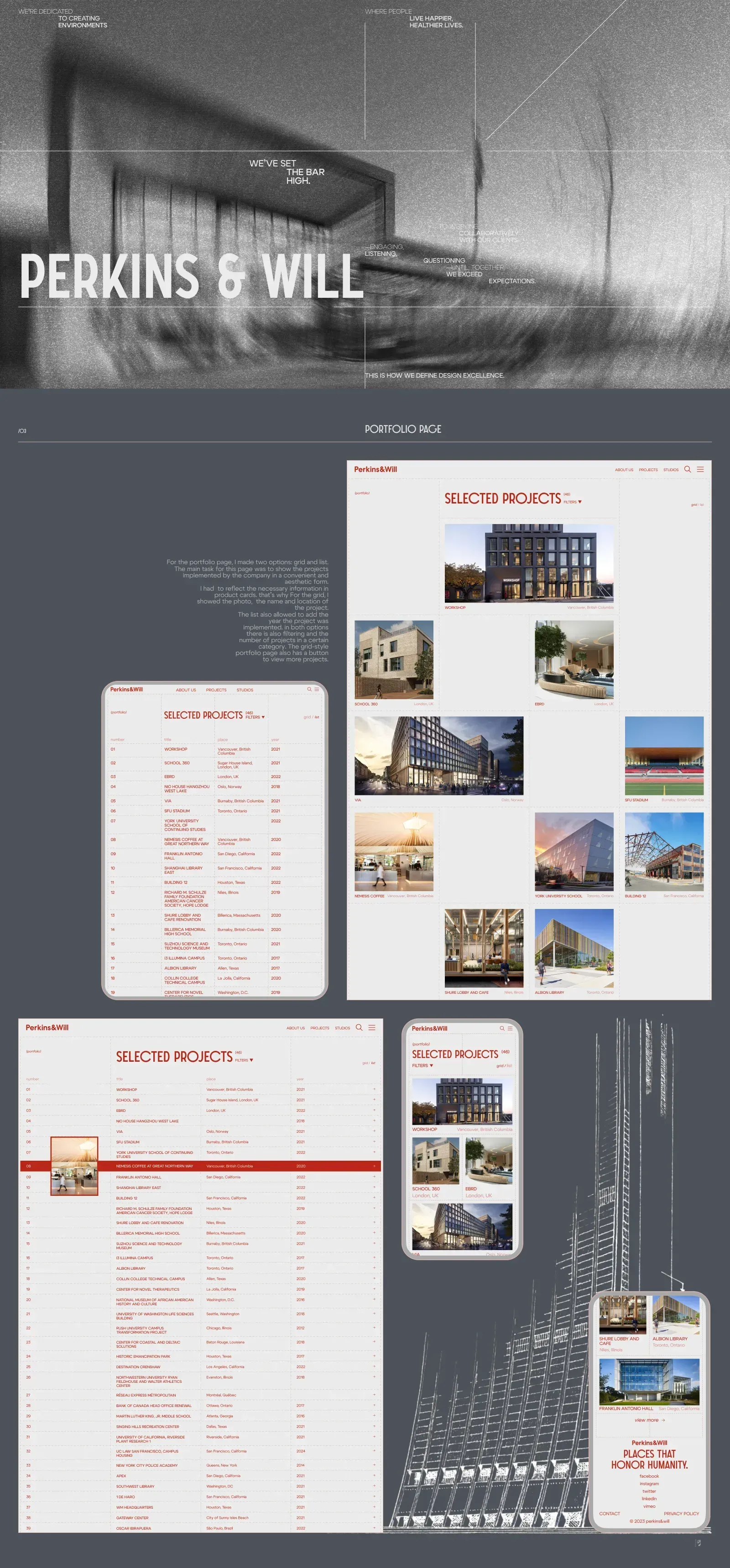Open VIA wide image in desktop grid mockup

(439, 755)
